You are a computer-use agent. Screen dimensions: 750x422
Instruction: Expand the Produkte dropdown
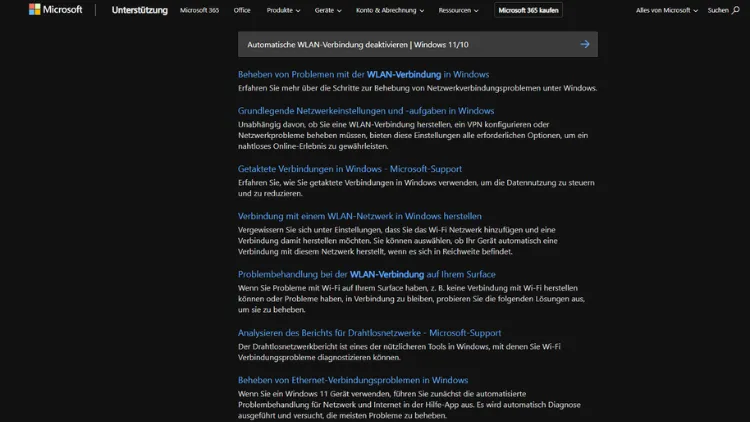[283, 10]
